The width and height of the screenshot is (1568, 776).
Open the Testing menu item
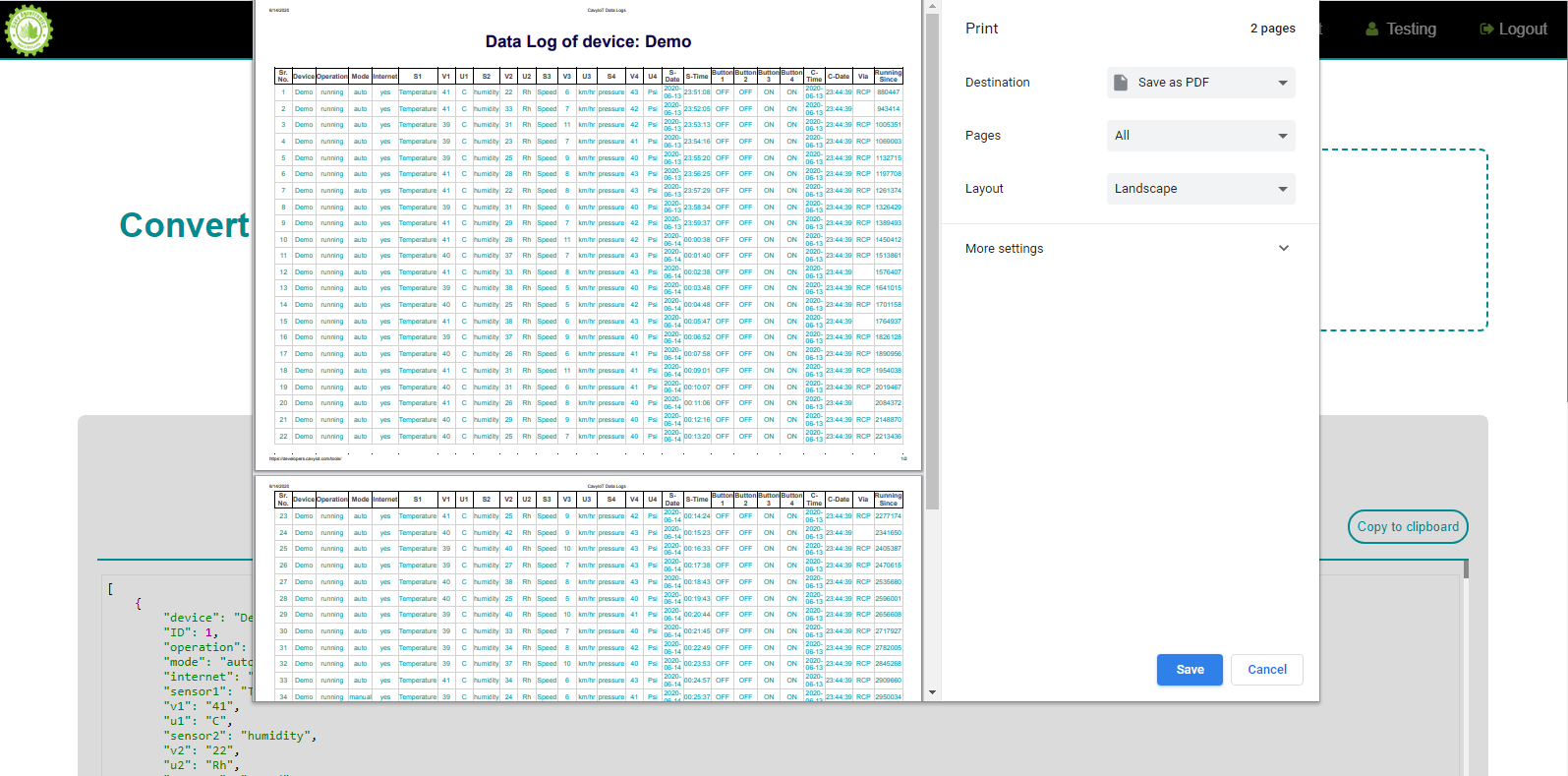1411,30
